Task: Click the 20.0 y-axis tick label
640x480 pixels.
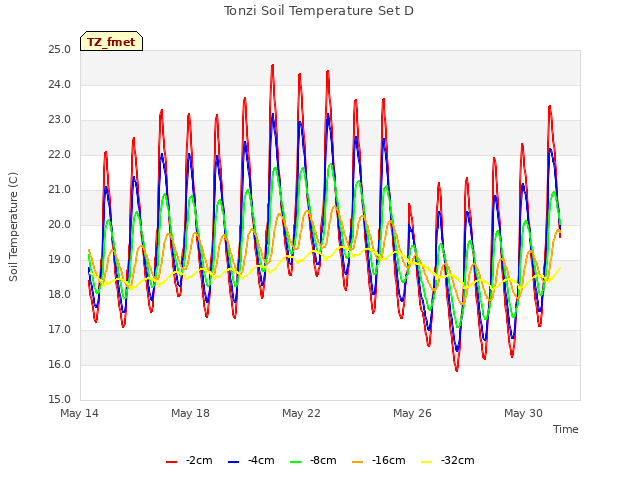Action: [x=60, y=225]
